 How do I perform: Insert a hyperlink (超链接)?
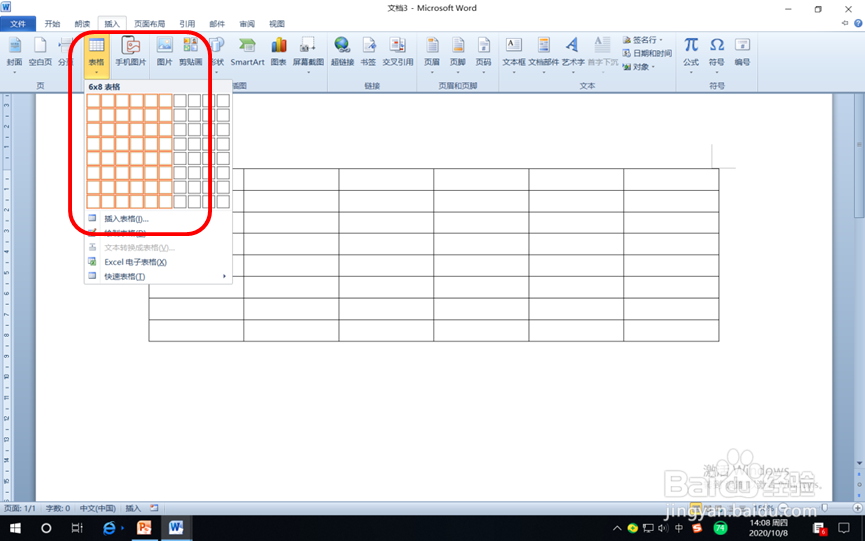342,52
